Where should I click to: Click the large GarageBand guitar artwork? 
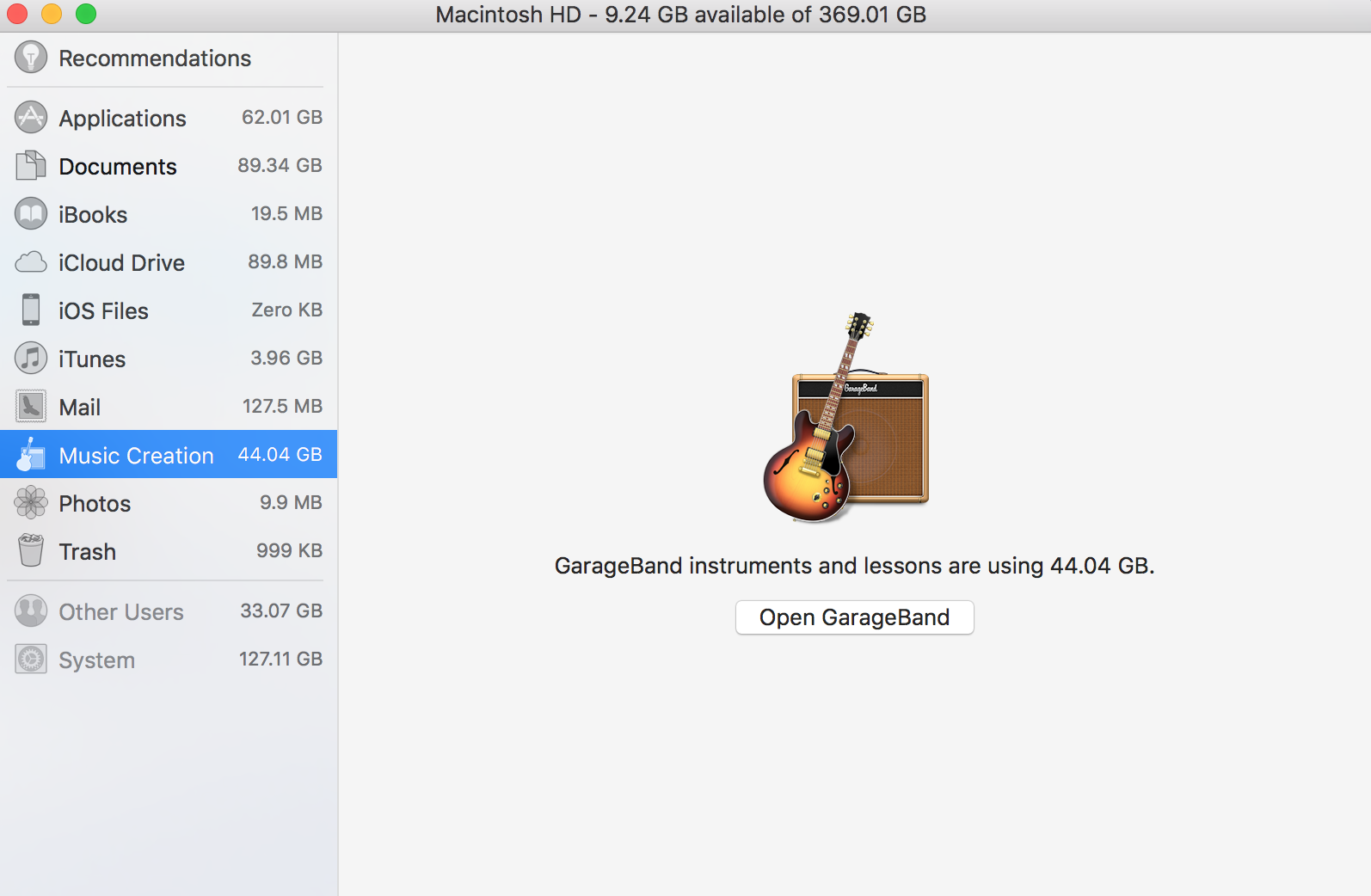point(846,417)
